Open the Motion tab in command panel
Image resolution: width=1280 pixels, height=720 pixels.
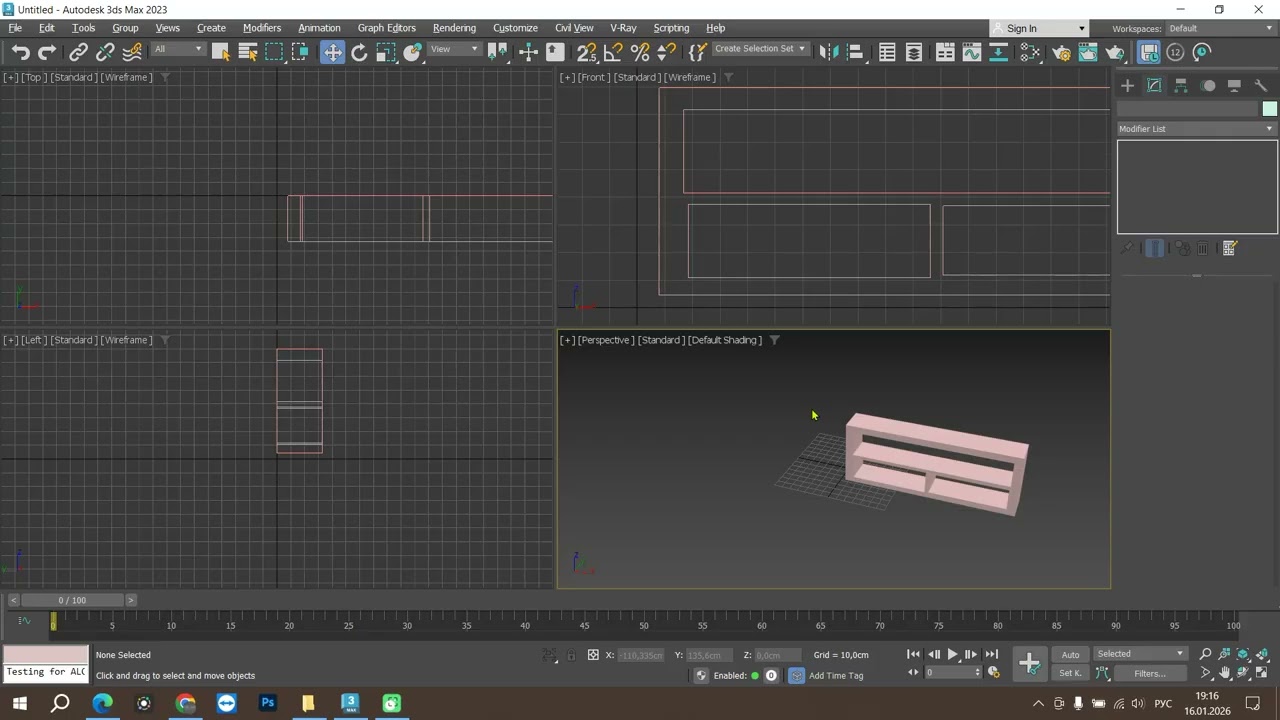click(x=1208, y=86)
